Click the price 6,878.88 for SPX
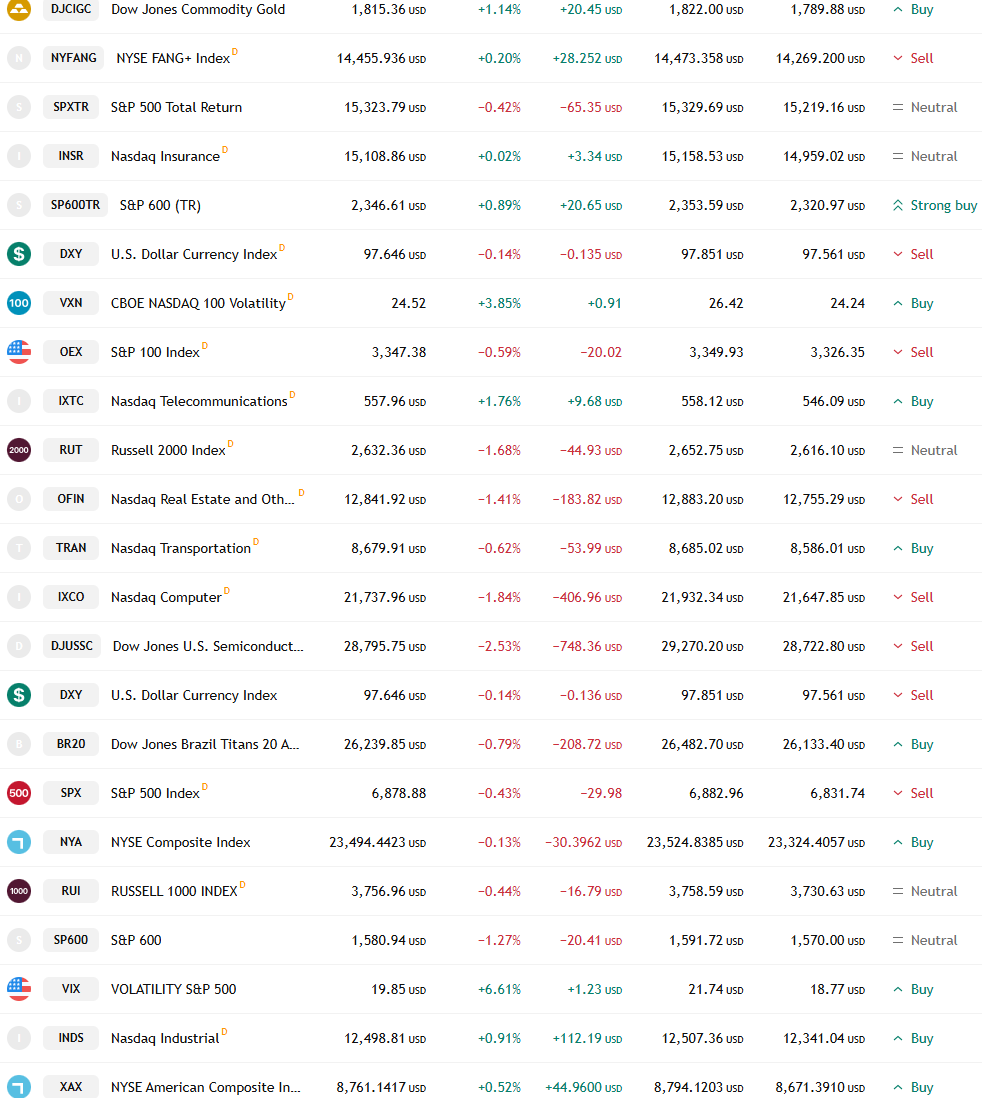Viewport: 982px width, 1098px height. [399, 794]
